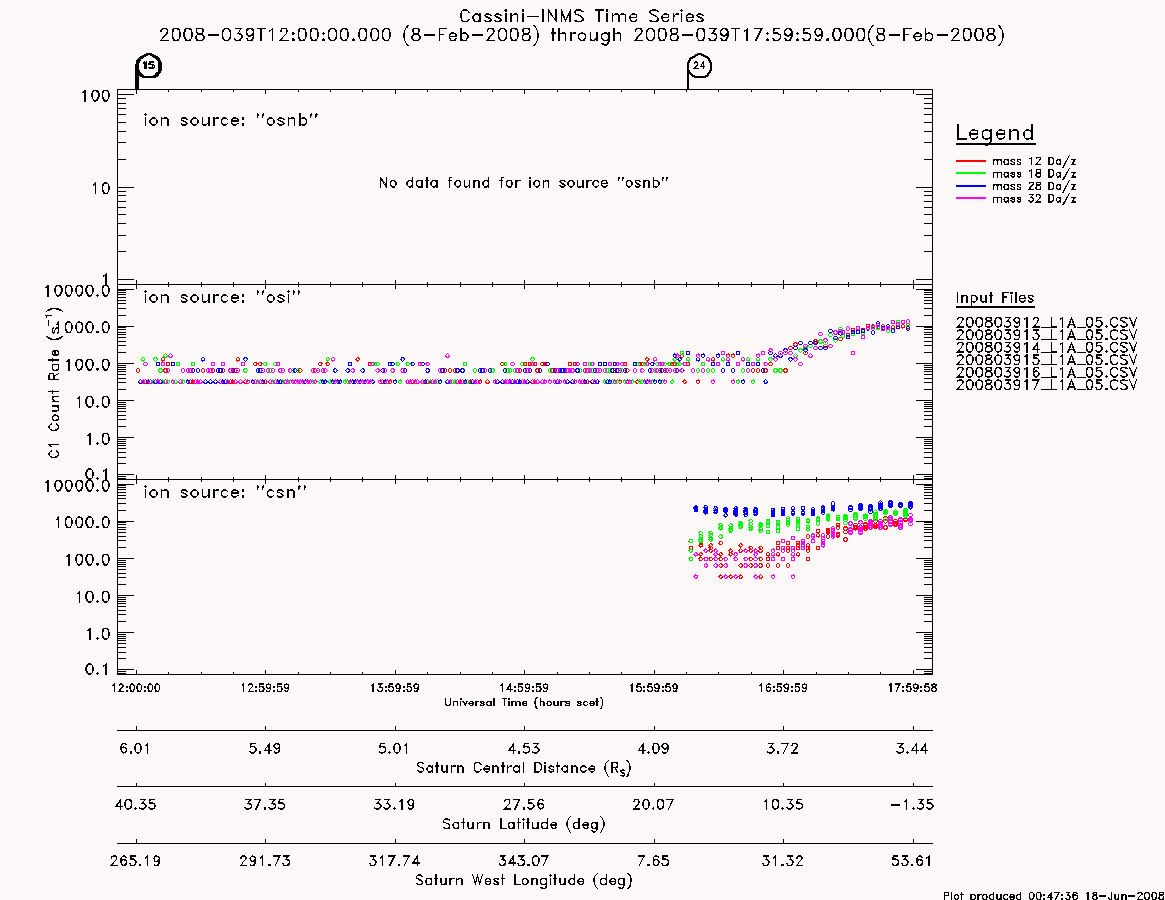Select the Input Files heading
1165x900 pixels.
(995, 298)
